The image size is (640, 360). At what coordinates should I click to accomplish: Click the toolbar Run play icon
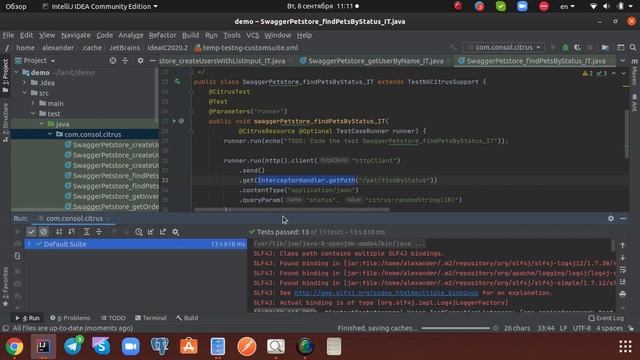[x=553, y=48]
